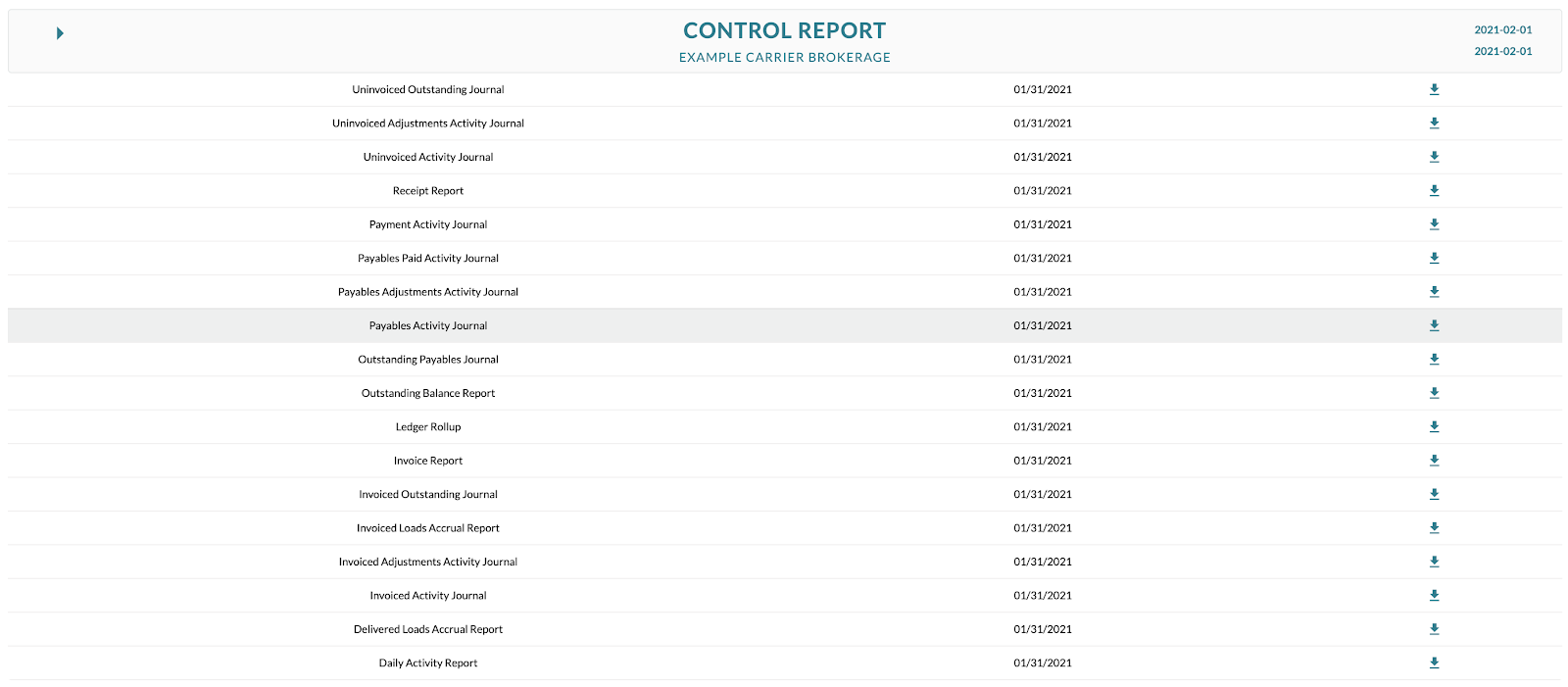Download the Ledger Rollup report
1568x687 pixels.
(1434, 426)
